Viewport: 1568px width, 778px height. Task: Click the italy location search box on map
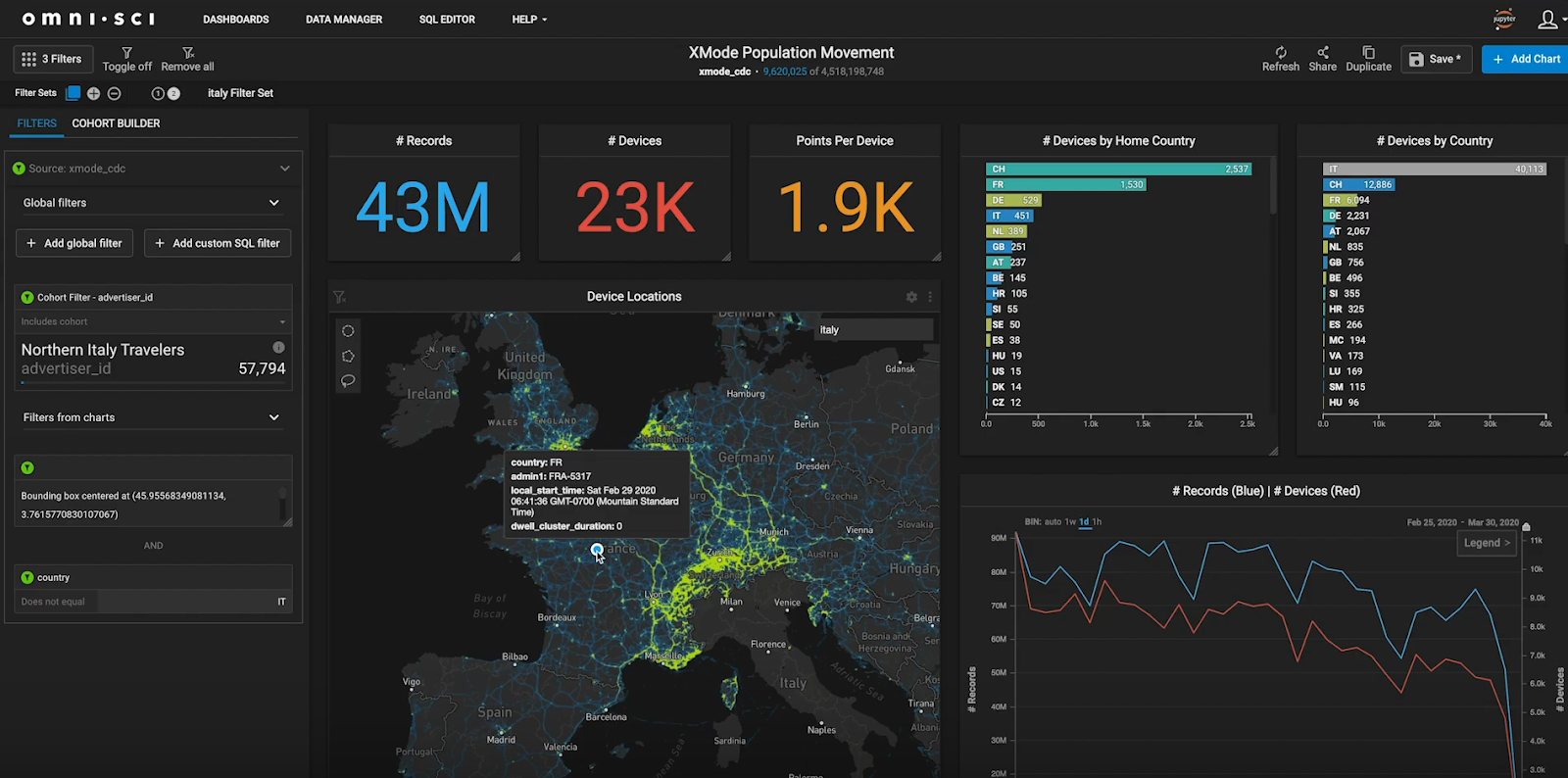(x=874, y=330)
